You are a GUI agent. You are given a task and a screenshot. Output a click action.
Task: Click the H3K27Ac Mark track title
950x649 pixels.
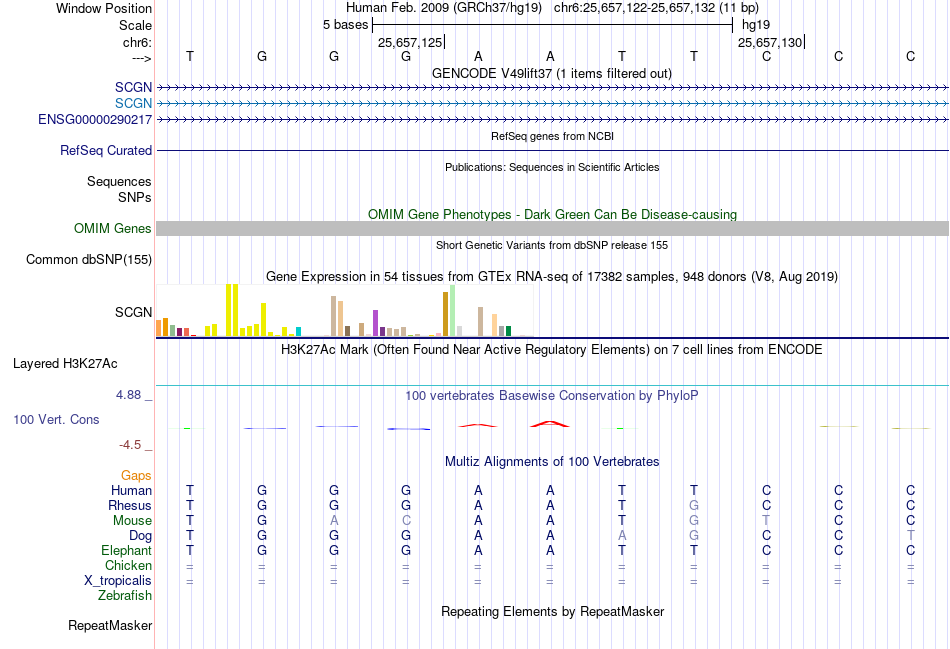click(x=552, y=350)
